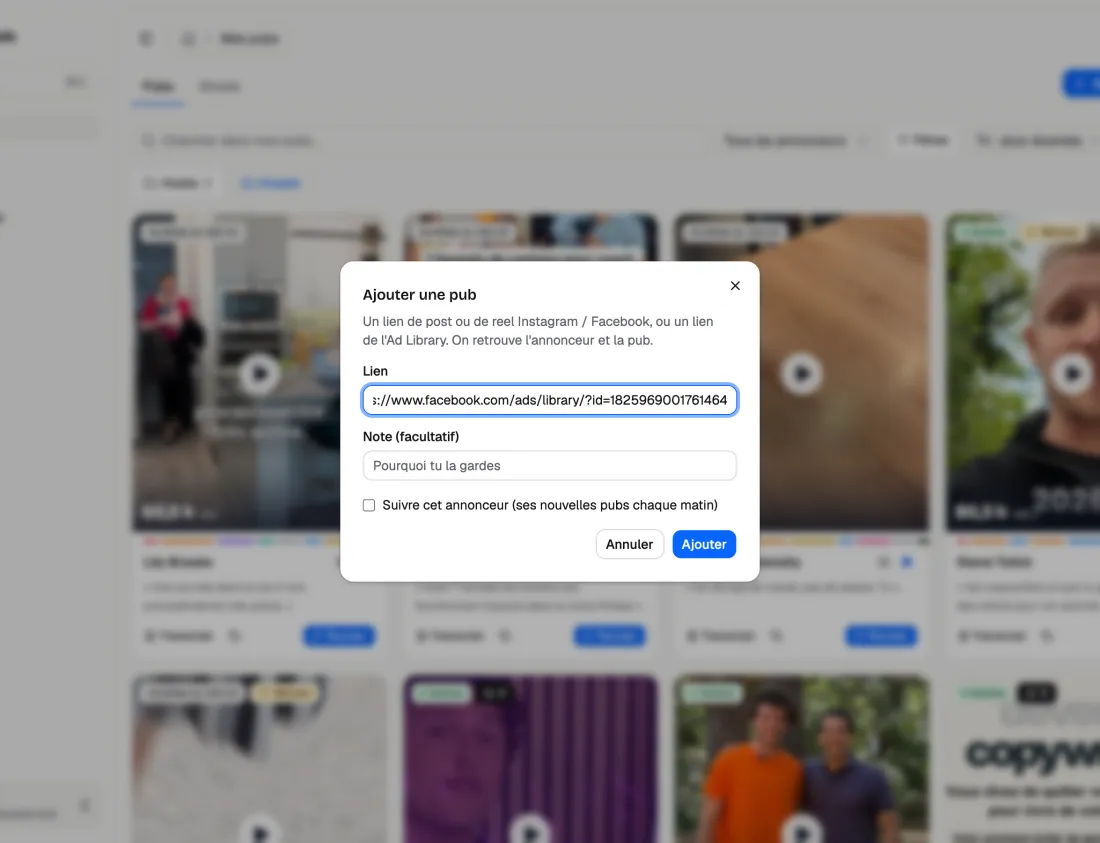Play the two-men ad video in bottom row

(801, 832)
